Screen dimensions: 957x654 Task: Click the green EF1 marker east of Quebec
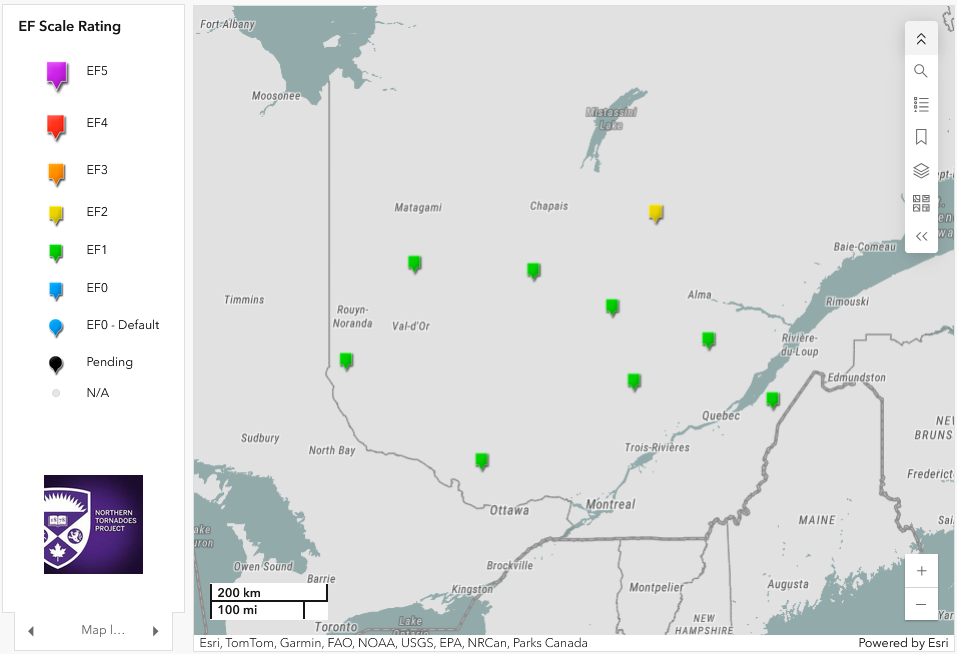(773, 399)
